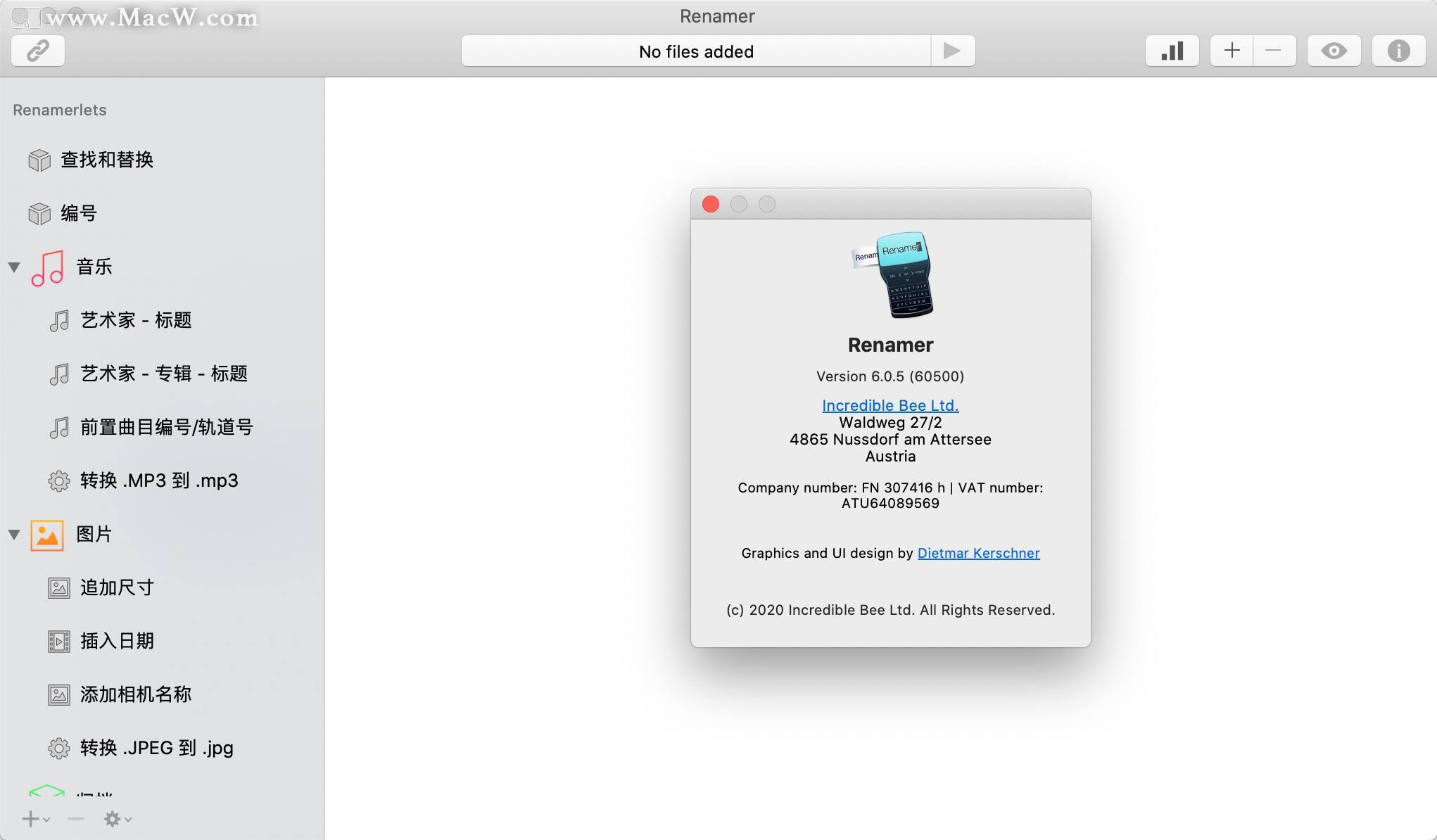Image resolution: width=1437 pixels, height=840 pixels.
Task: Select the 插入日期 renamerlet
Action: (117, 641)
